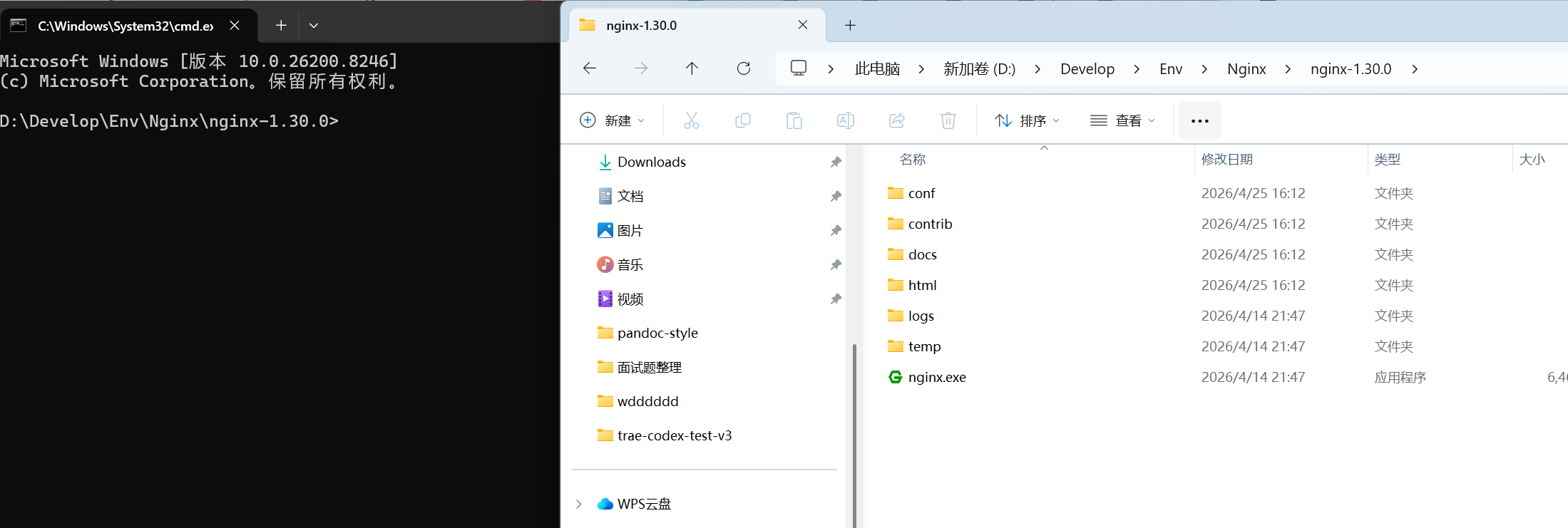
Task: Click nginx-1.30.0 in the breadcrumb path
Action: (x=1351, y=68)
